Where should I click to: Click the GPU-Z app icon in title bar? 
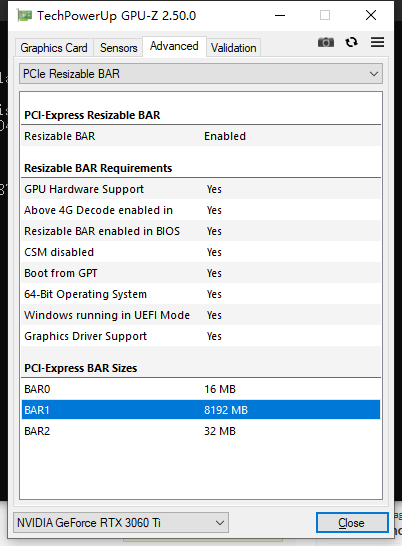[x=24, y=16]
